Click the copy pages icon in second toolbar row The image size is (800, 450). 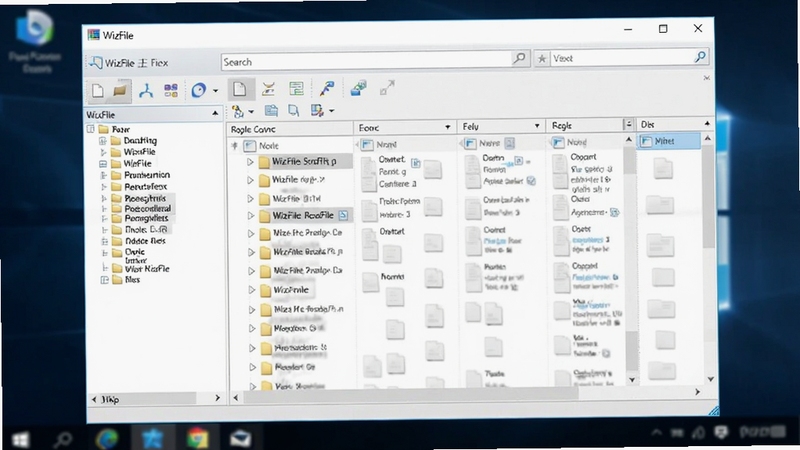point(293,111)
